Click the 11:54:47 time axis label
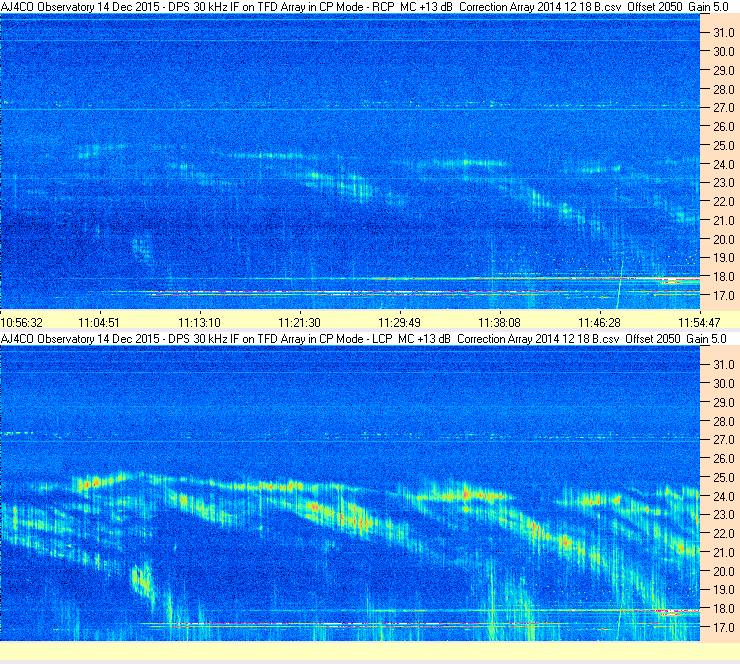This screenshot has height=664, width=740. 699,323
